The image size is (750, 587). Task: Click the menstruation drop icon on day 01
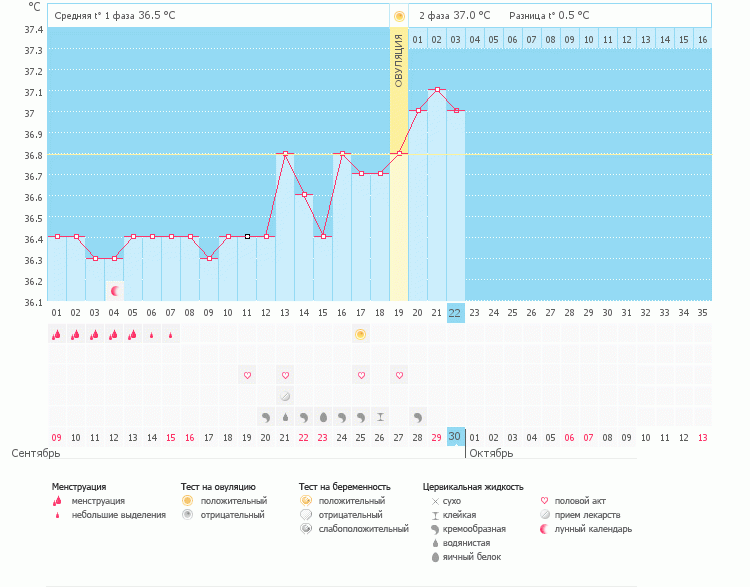57,335
